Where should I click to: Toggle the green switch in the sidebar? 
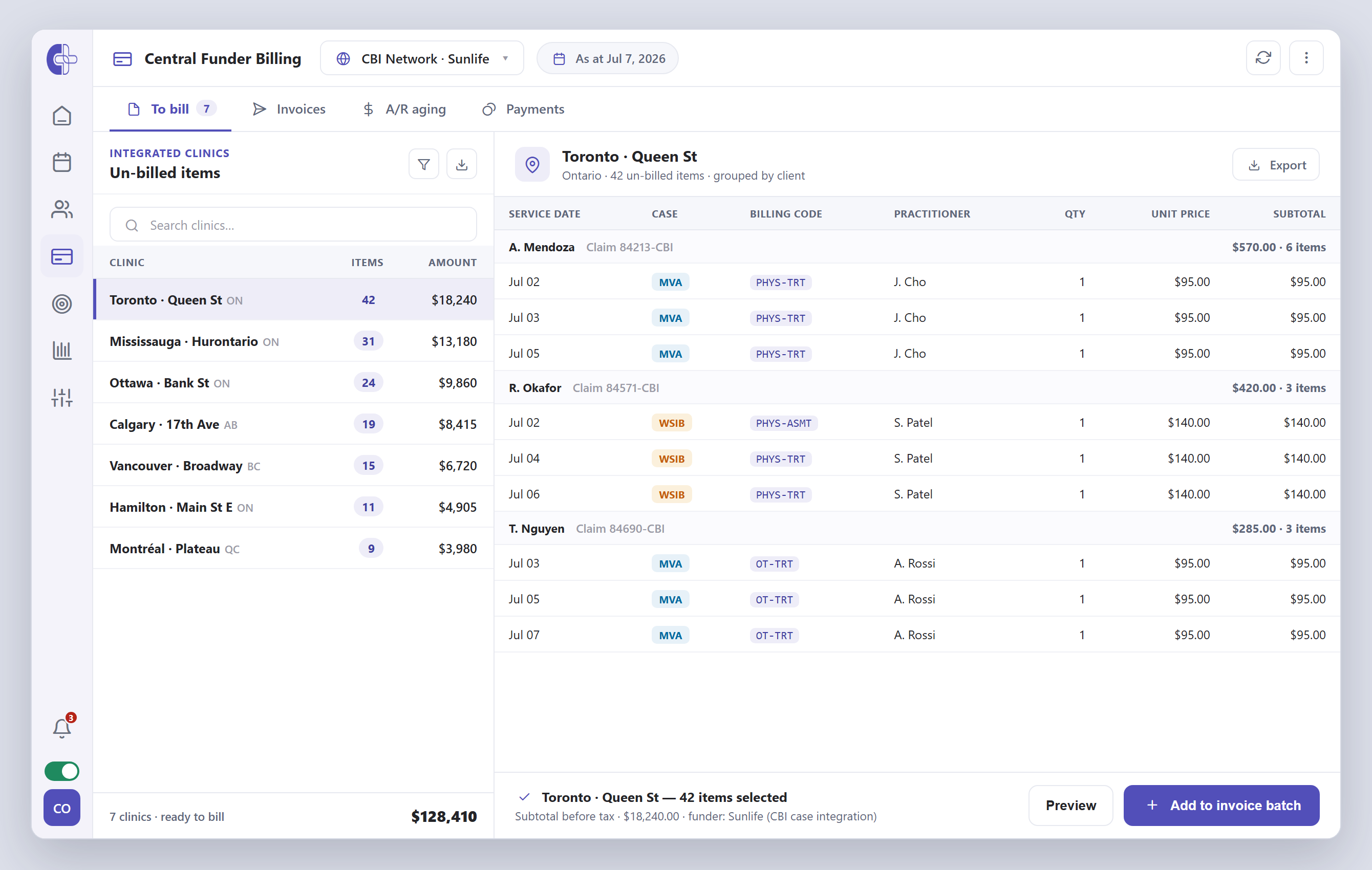click(61, 771)
